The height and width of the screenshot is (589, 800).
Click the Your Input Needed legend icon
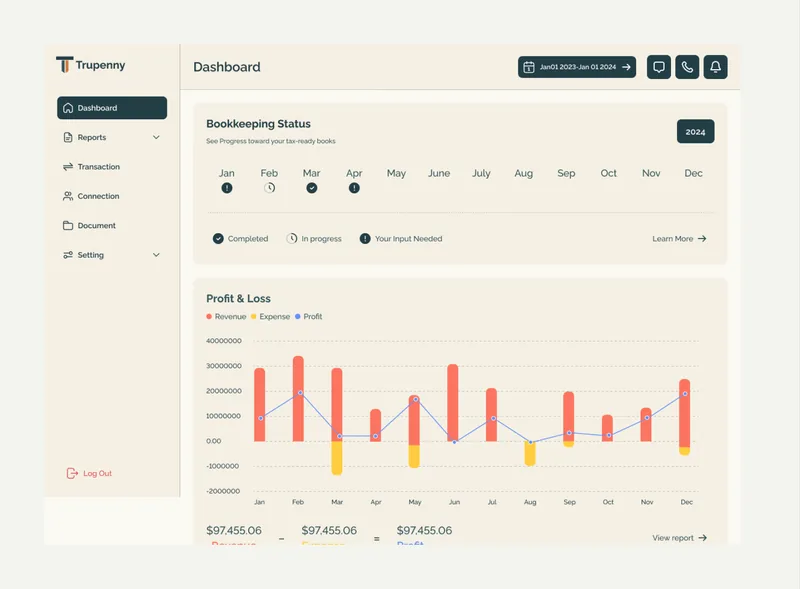(365, 238)
